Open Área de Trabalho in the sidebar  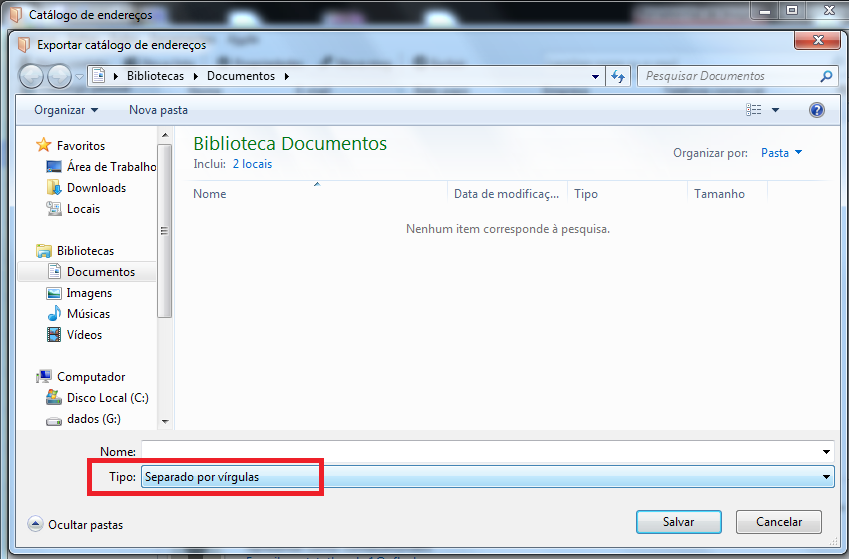(111, 167)
